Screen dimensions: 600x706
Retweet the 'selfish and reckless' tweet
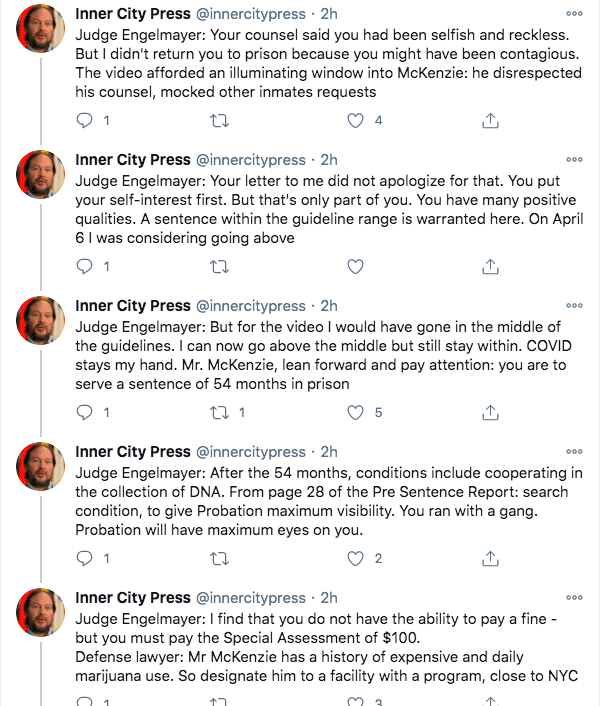[x=220, y=121]
